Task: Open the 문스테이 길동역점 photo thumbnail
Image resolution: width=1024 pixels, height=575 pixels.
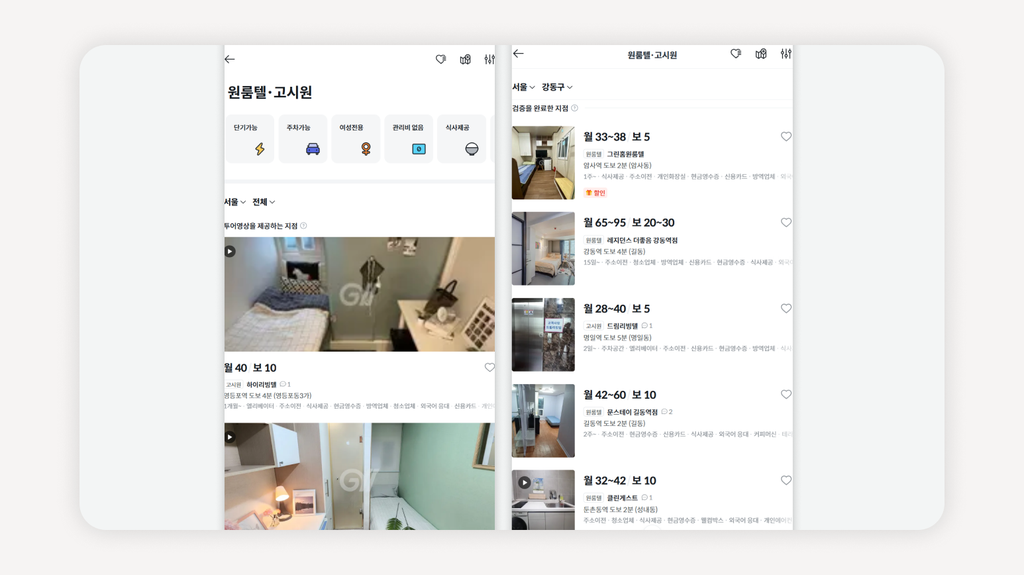Action: click(x=543, y=421)
